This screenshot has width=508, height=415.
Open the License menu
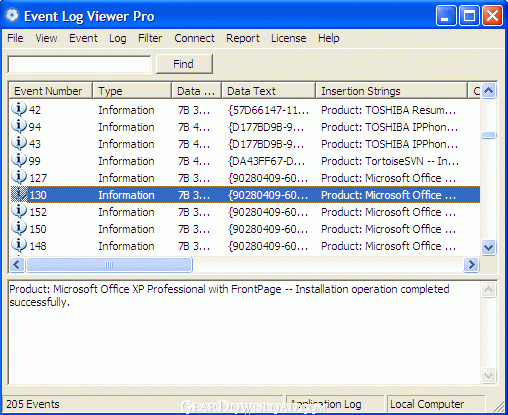coord(288,38)
